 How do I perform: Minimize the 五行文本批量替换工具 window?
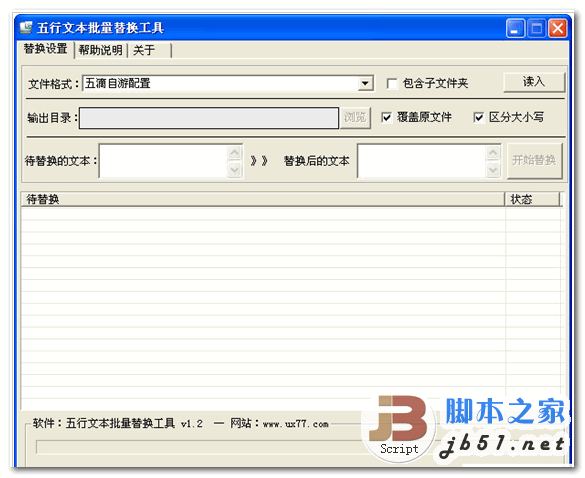515,28
